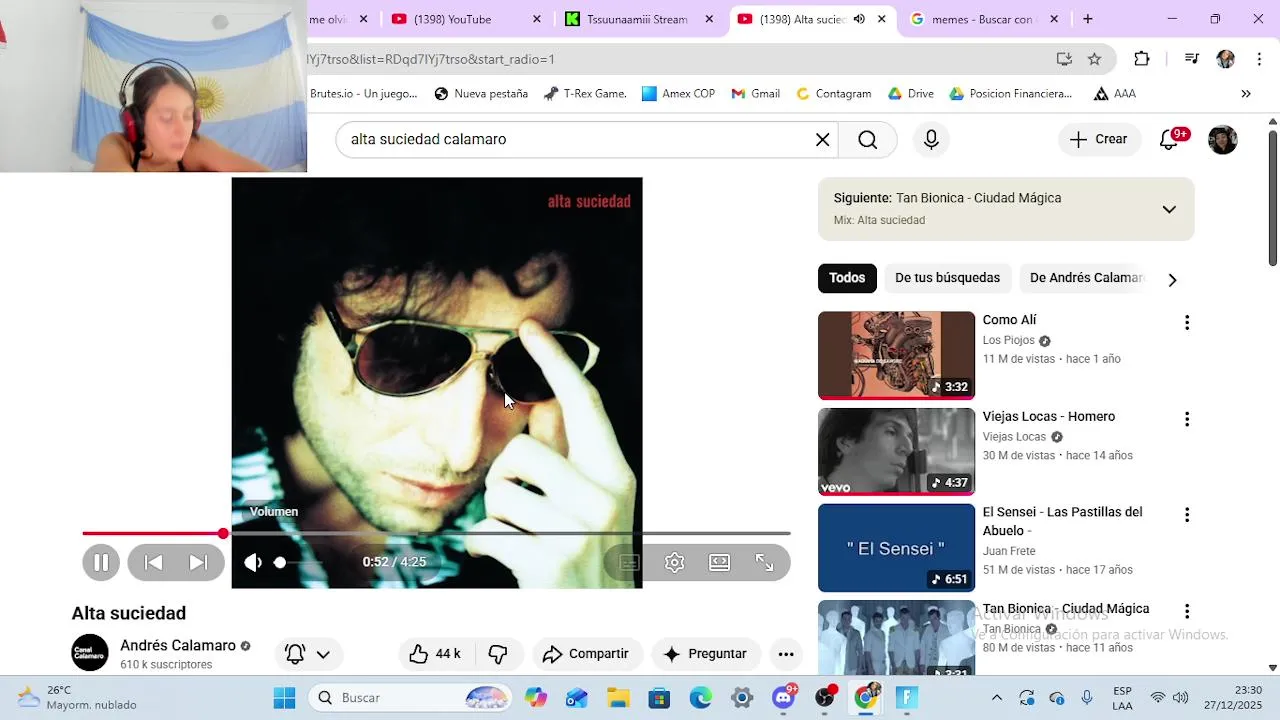Open the T-Rex Game bookmark

585,94
